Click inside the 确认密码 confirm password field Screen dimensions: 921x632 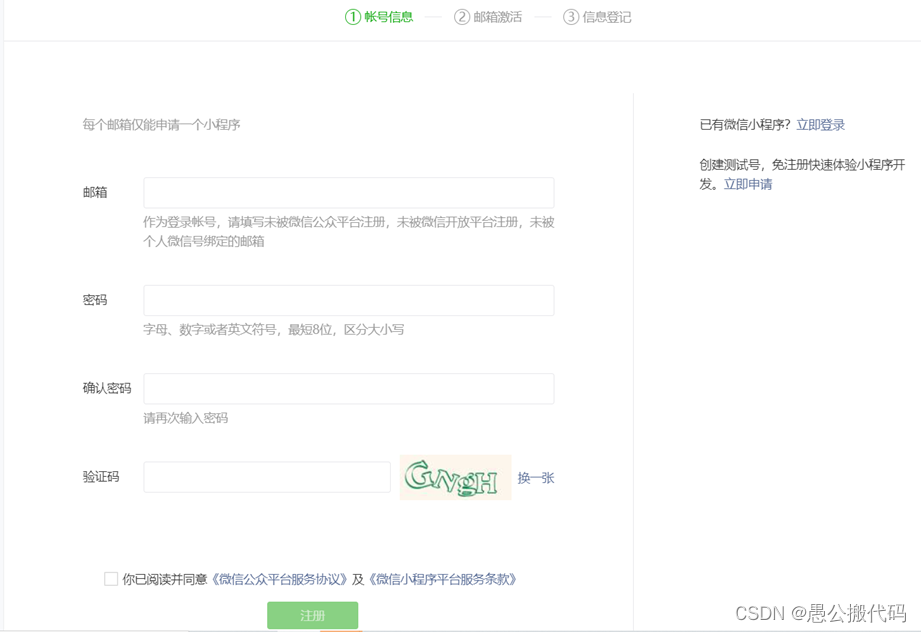tap(348, 388)
